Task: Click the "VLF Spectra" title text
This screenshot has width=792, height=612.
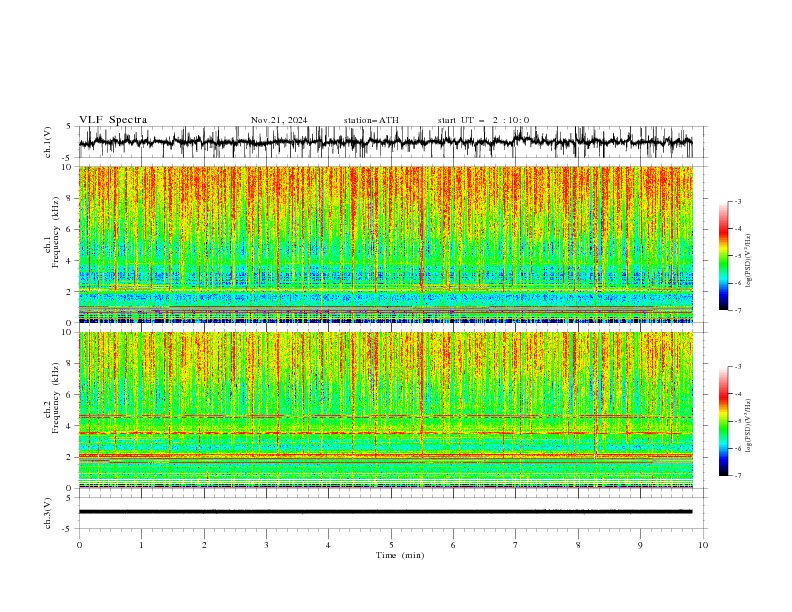Action: pos(113,120)
